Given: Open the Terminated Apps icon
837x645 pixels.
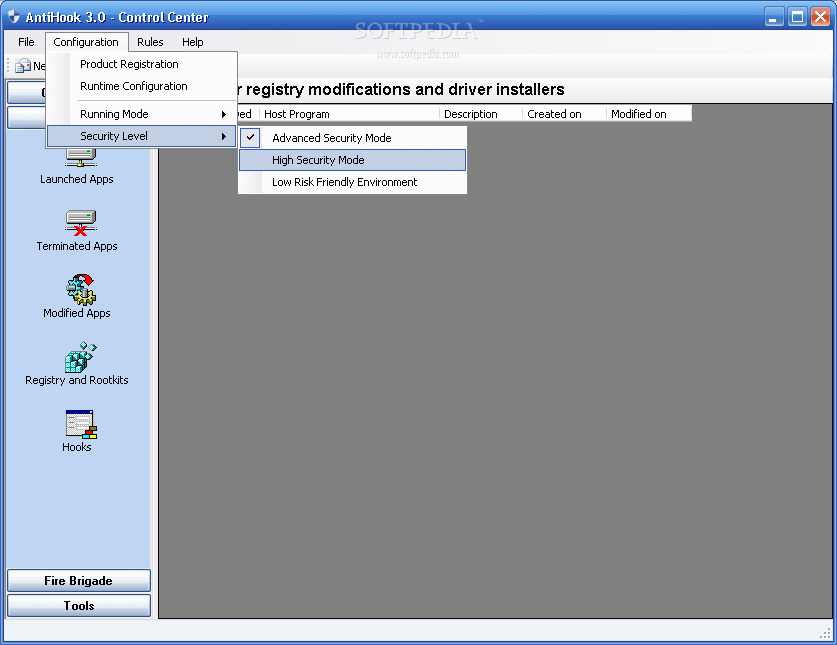Looking at the screenshot, I should [81, 223].
